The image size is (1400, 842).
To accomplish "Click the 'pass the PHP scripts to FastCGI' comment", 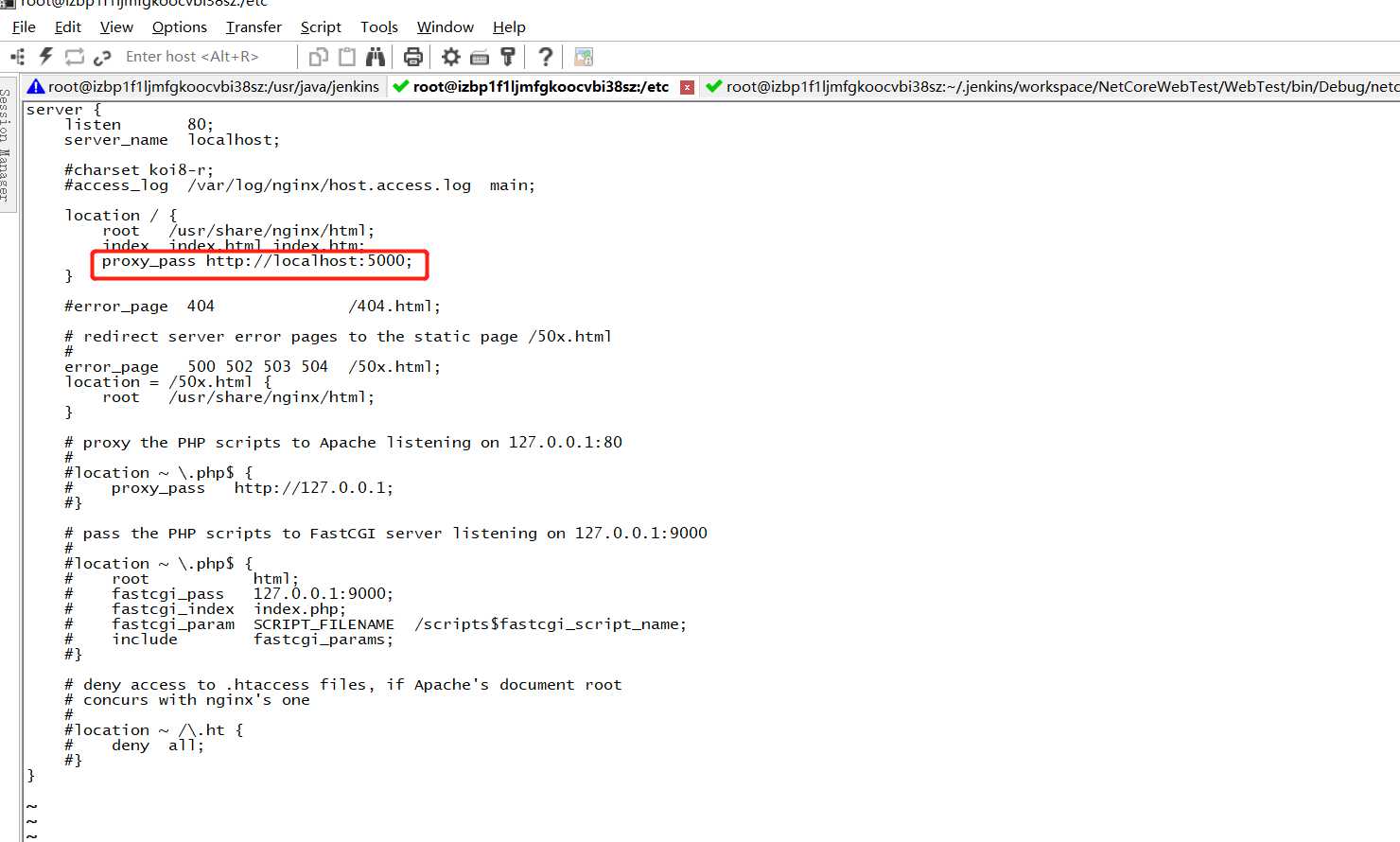I will 386,534.
